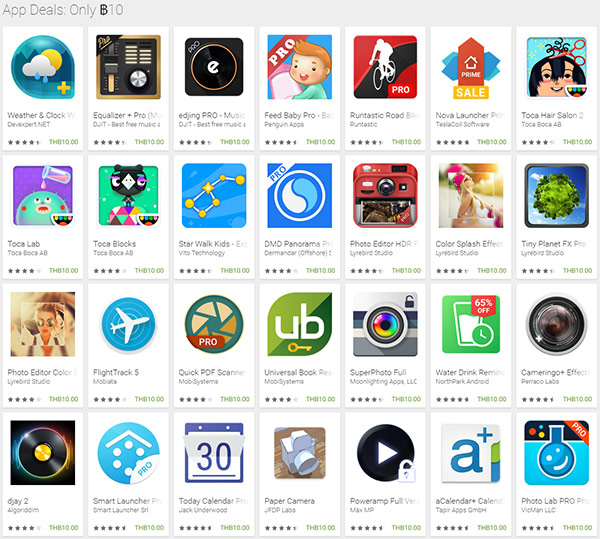This screenshot has width=600, height=539.
Task: Click the THB10.00 price for Feed Baby Pro
Action: click(x=320, y=142)
